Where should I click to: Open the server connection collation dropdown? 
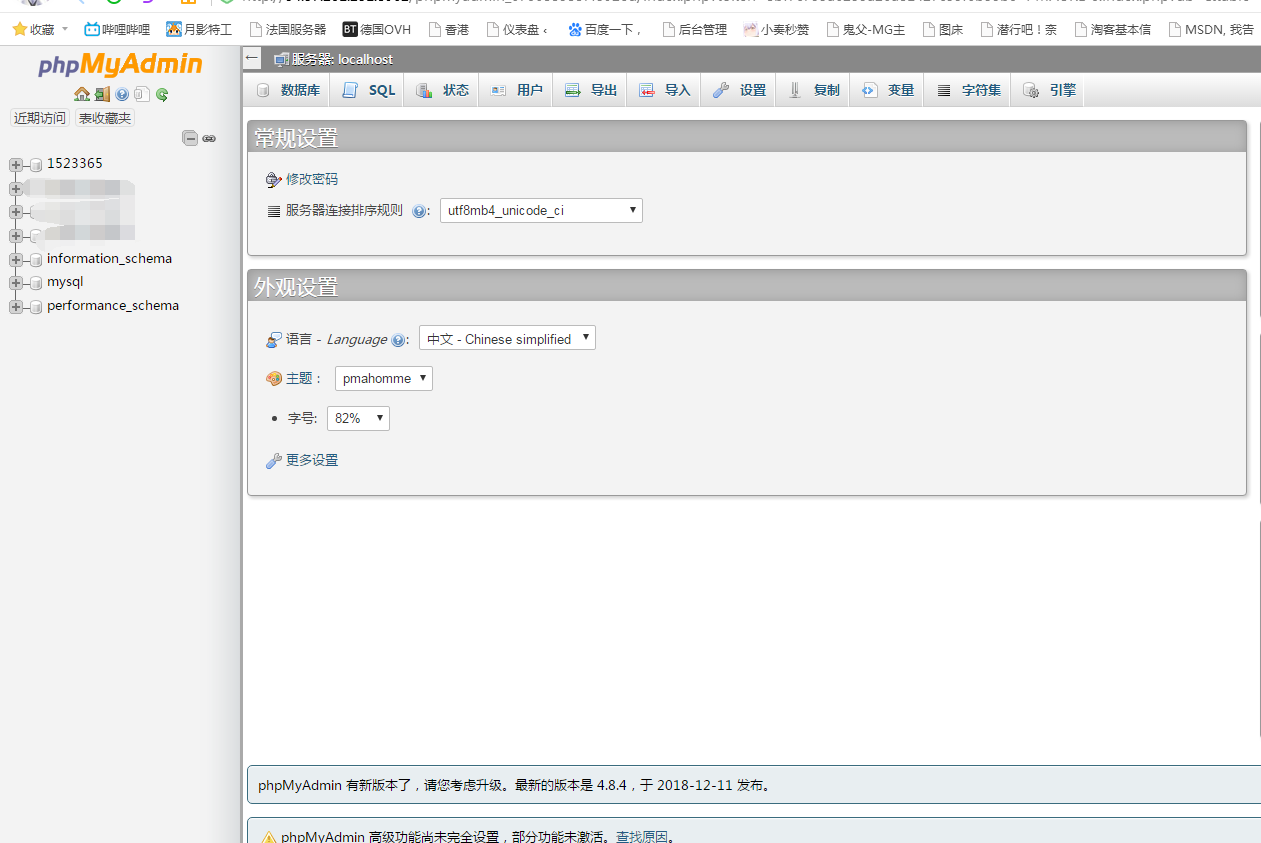point(541,210)
